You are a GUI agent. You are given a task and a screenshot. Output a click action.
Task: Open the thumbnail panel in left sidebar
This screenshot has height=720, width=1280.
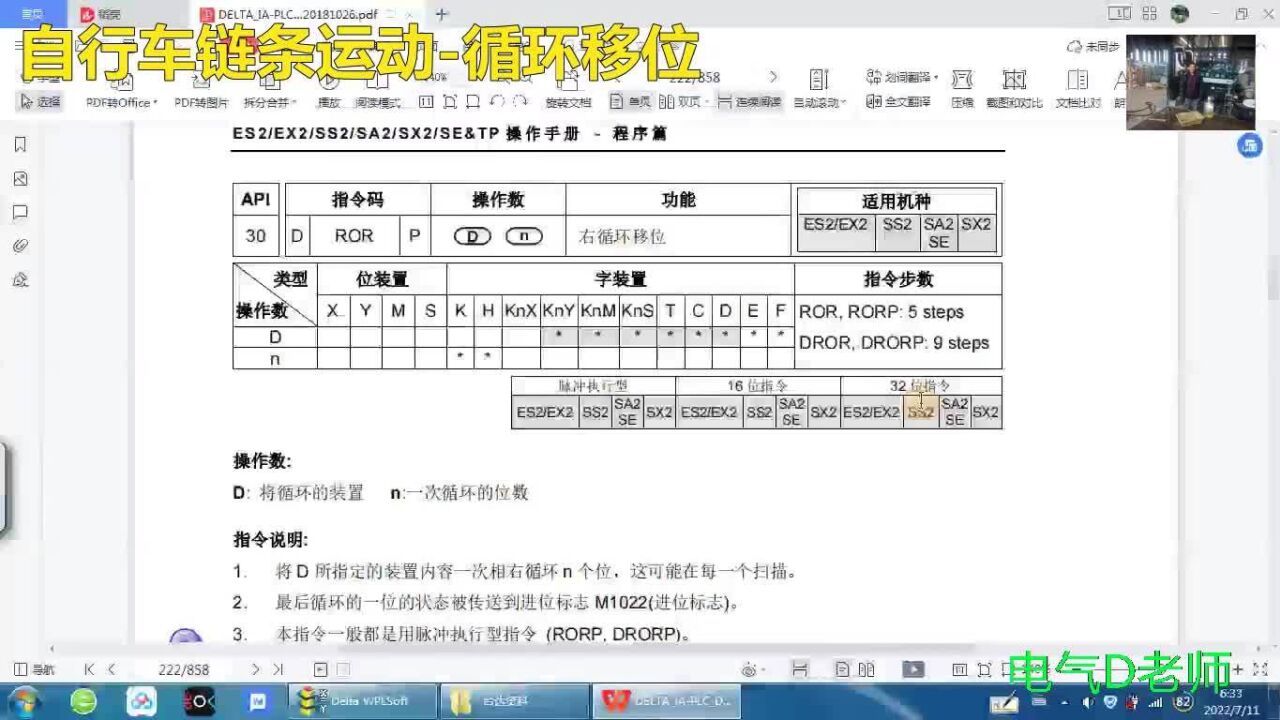pos(20,179)
